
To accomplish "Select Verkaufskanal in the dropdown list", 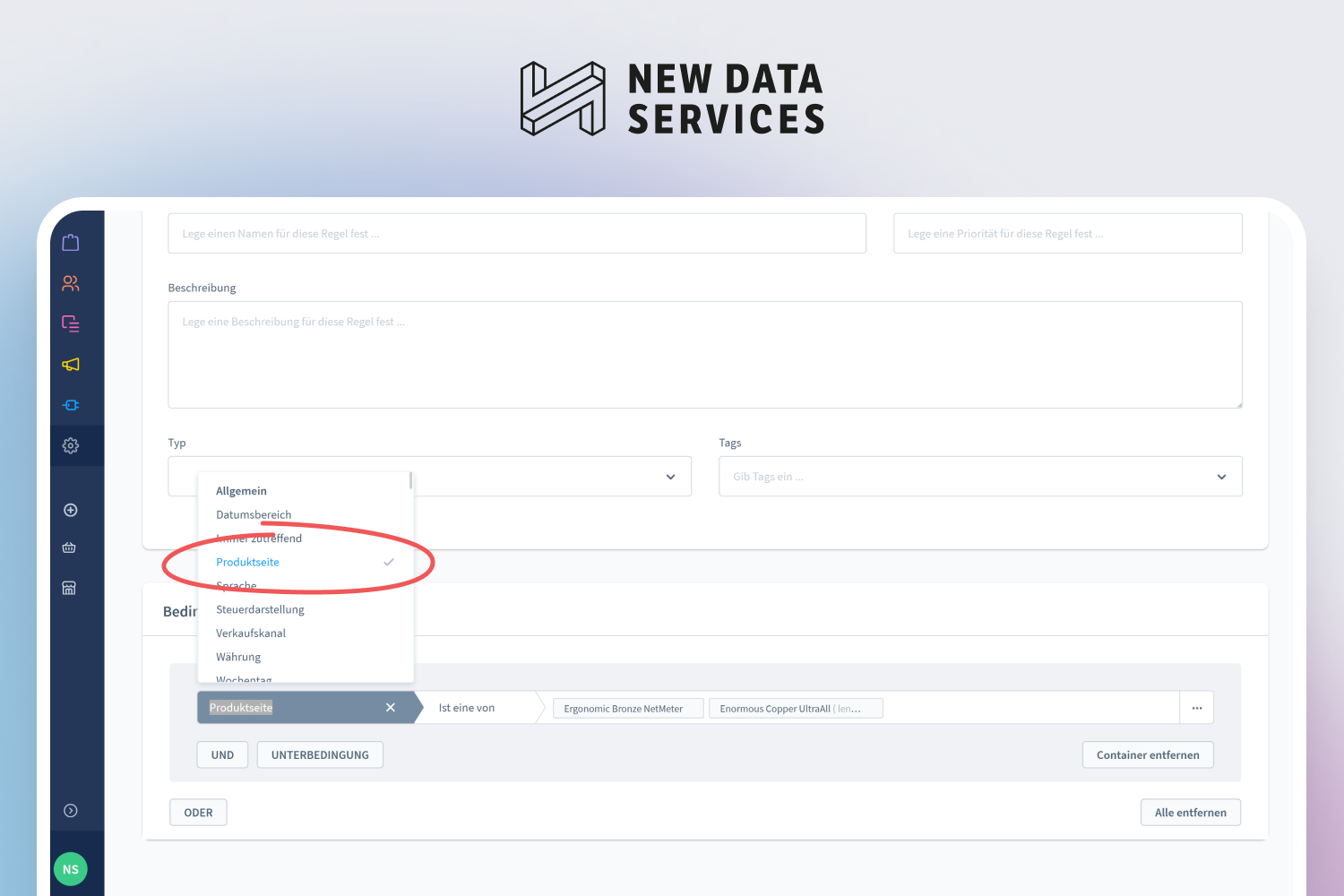I will click(x=305, y=633).
